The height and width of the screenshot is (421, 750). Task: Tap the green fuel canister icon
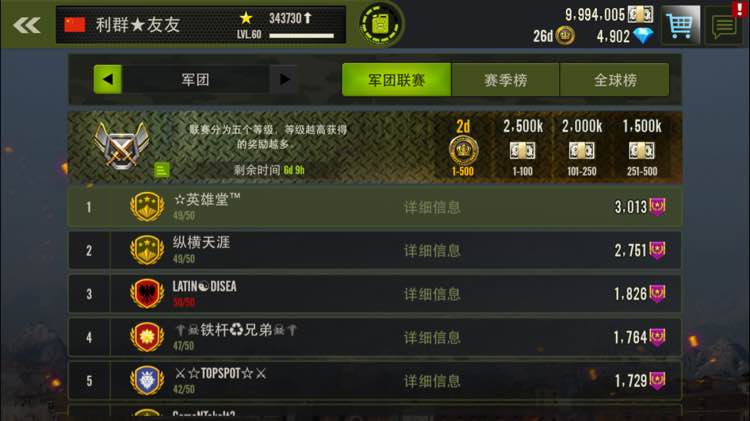tap(381, 24)
